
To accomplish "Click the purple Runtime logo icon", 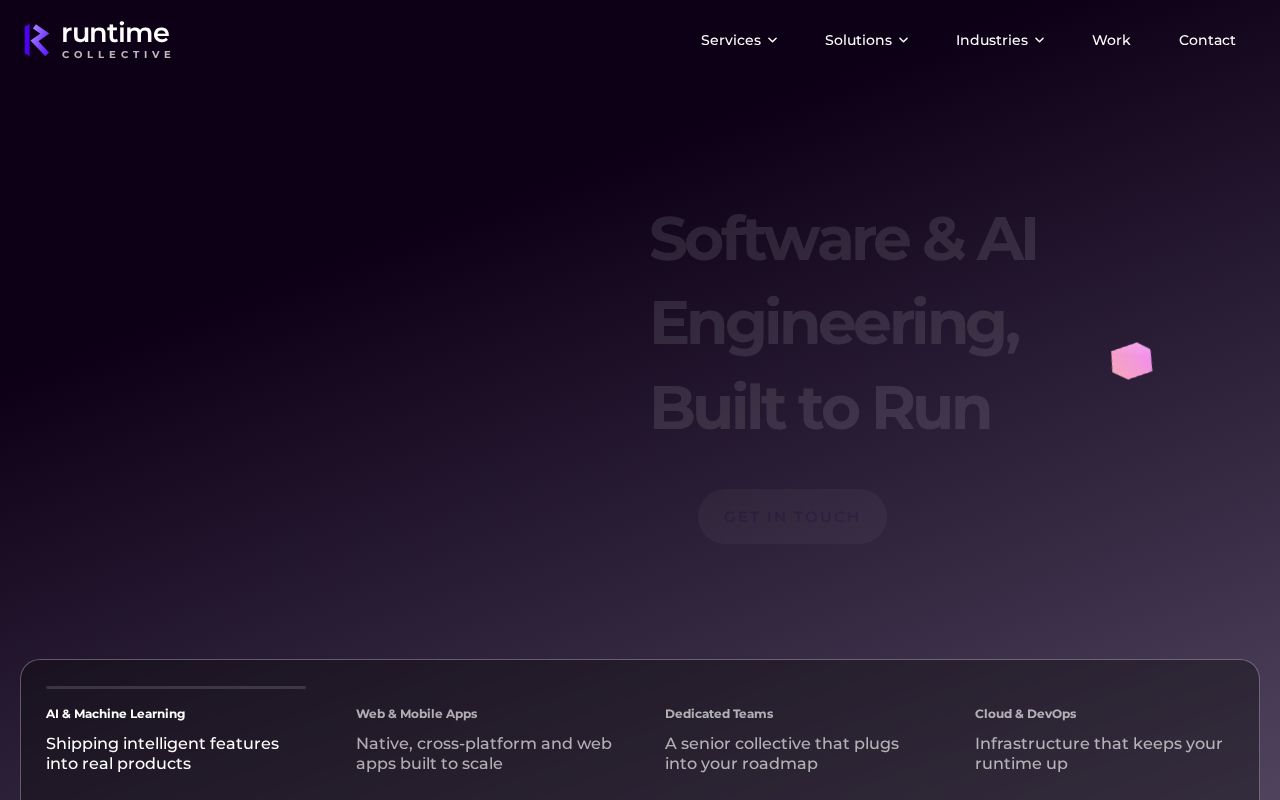I will [37, 40].
